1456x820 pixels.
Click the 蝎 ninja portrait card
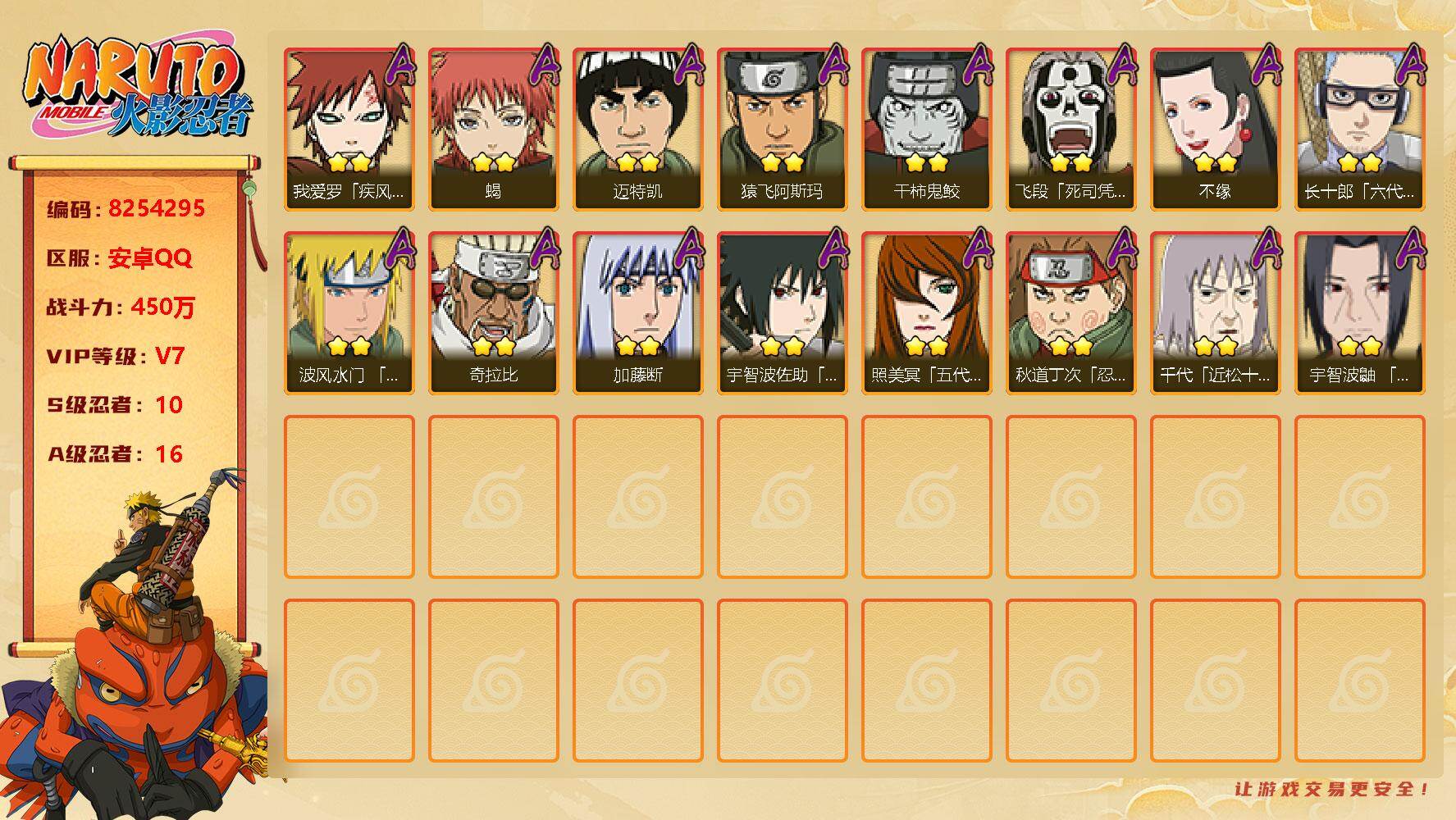coord(494,129)
